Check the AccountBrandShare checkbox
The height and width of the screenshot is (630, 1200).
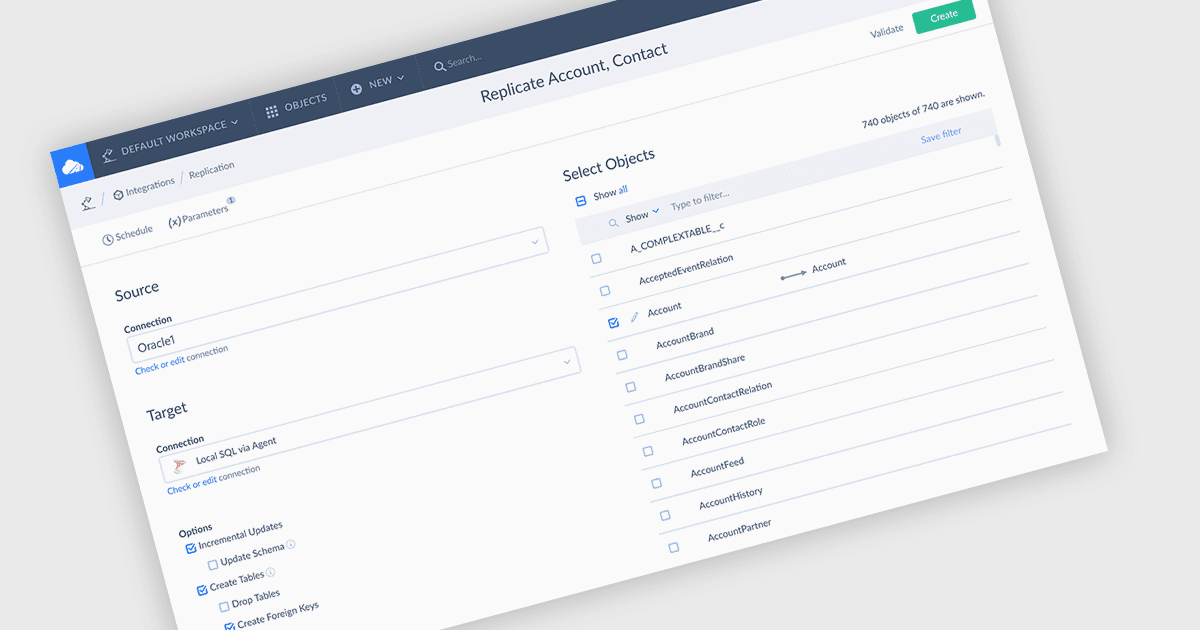(x=630, y=387)
